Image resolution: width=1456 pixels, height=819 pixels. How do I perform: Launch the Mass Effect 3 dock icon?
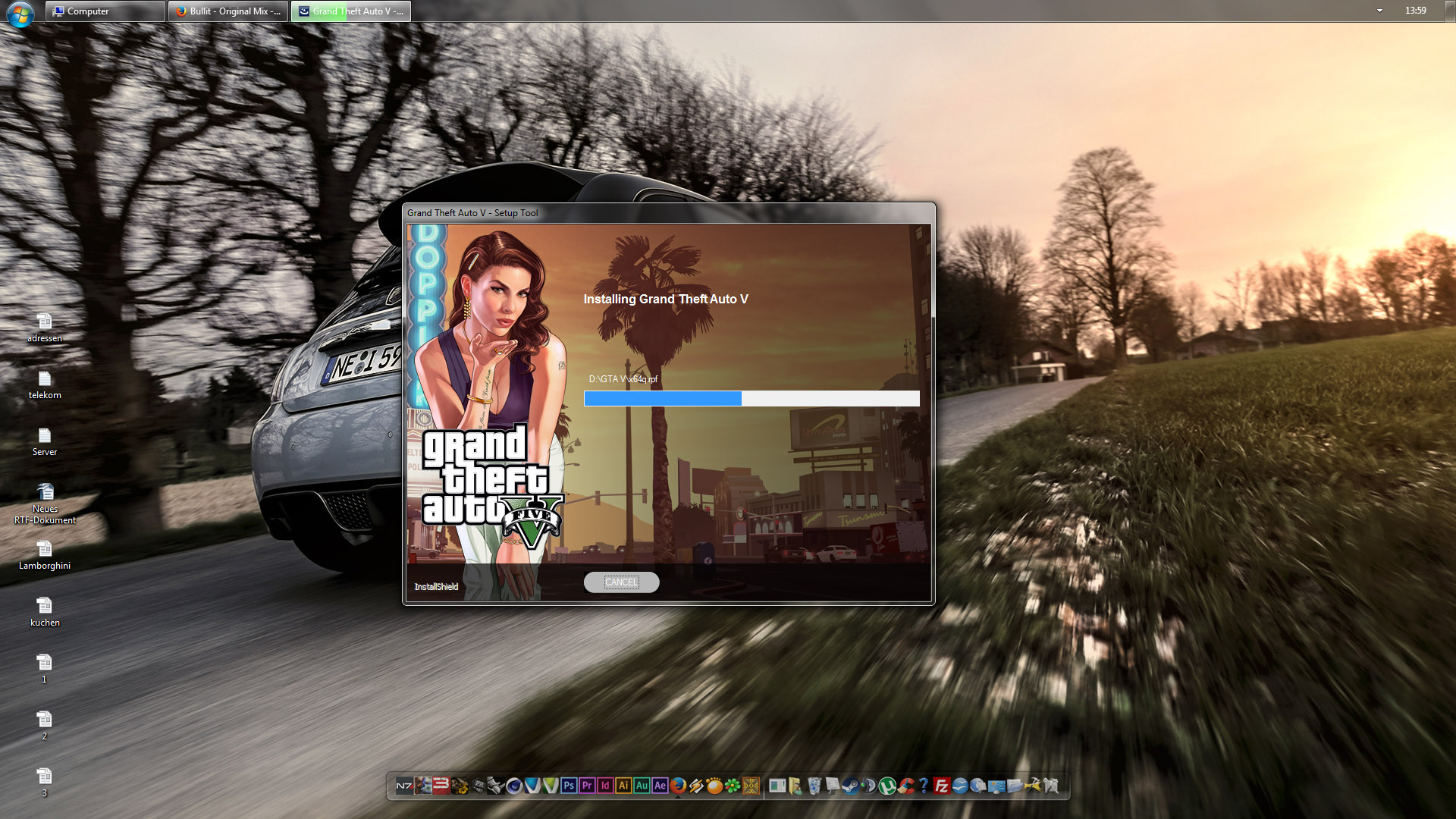[441, 786]
